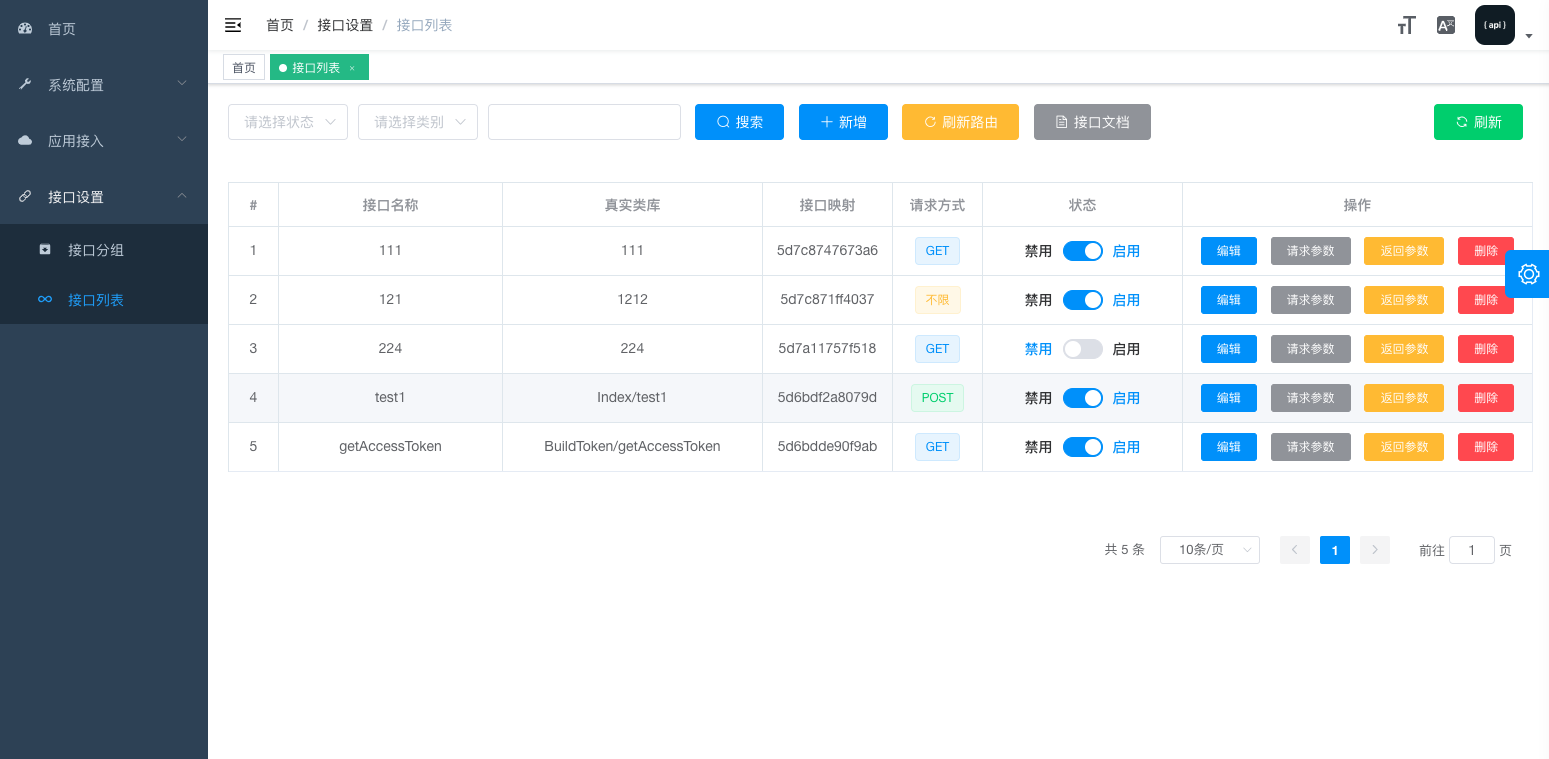Image resolution: width=1549 pixels, height=759 pixels.
Task: Click pagination page 1 button
Action: pyautogui.click(x=1335, y=550)
